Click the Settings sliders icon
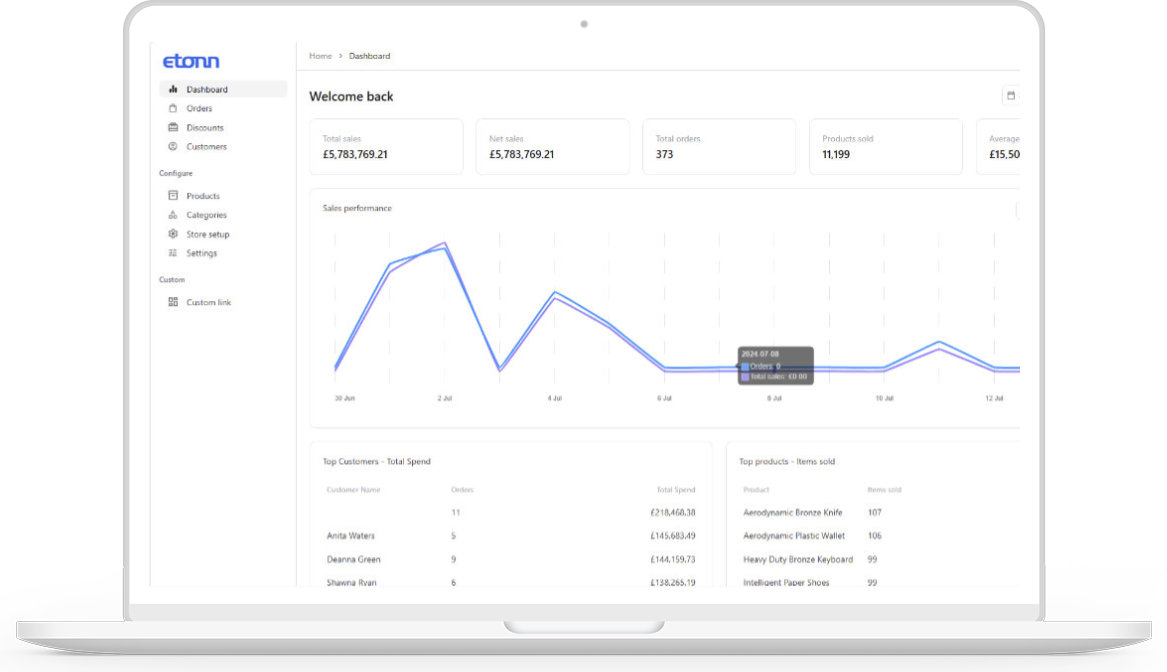 pyautogui.click(x=173, y=253)
